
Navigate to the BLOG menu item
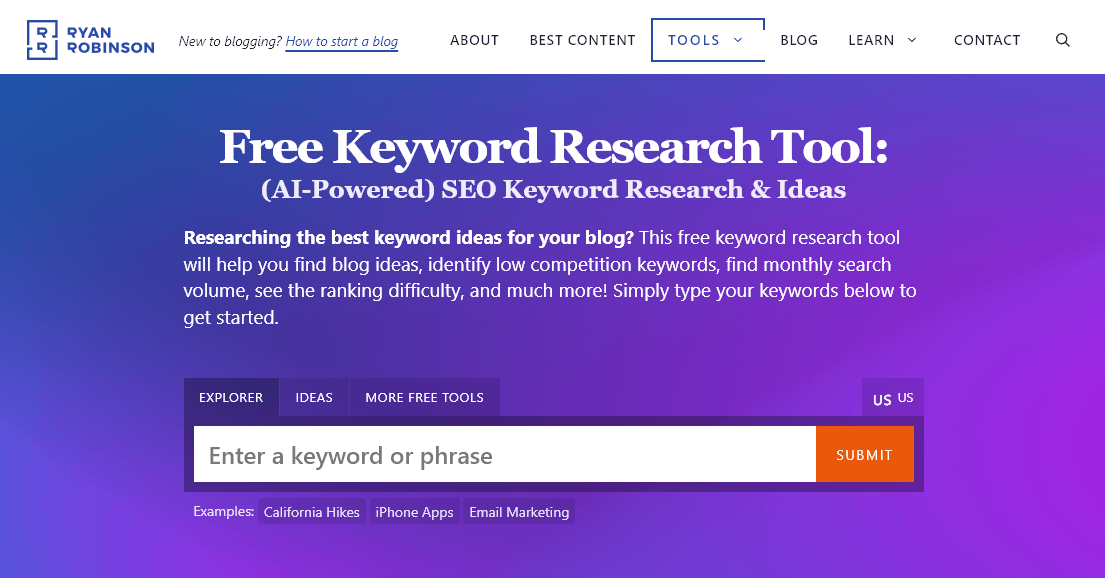coord(799,40)
